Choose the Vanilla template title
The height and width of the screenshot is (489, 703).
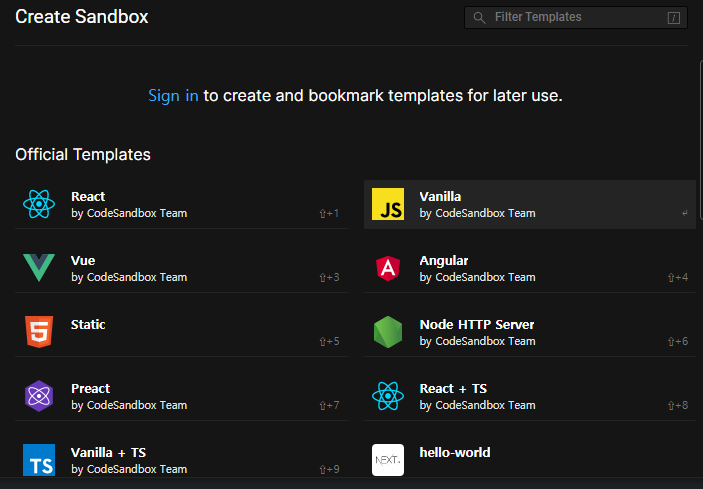440,196
